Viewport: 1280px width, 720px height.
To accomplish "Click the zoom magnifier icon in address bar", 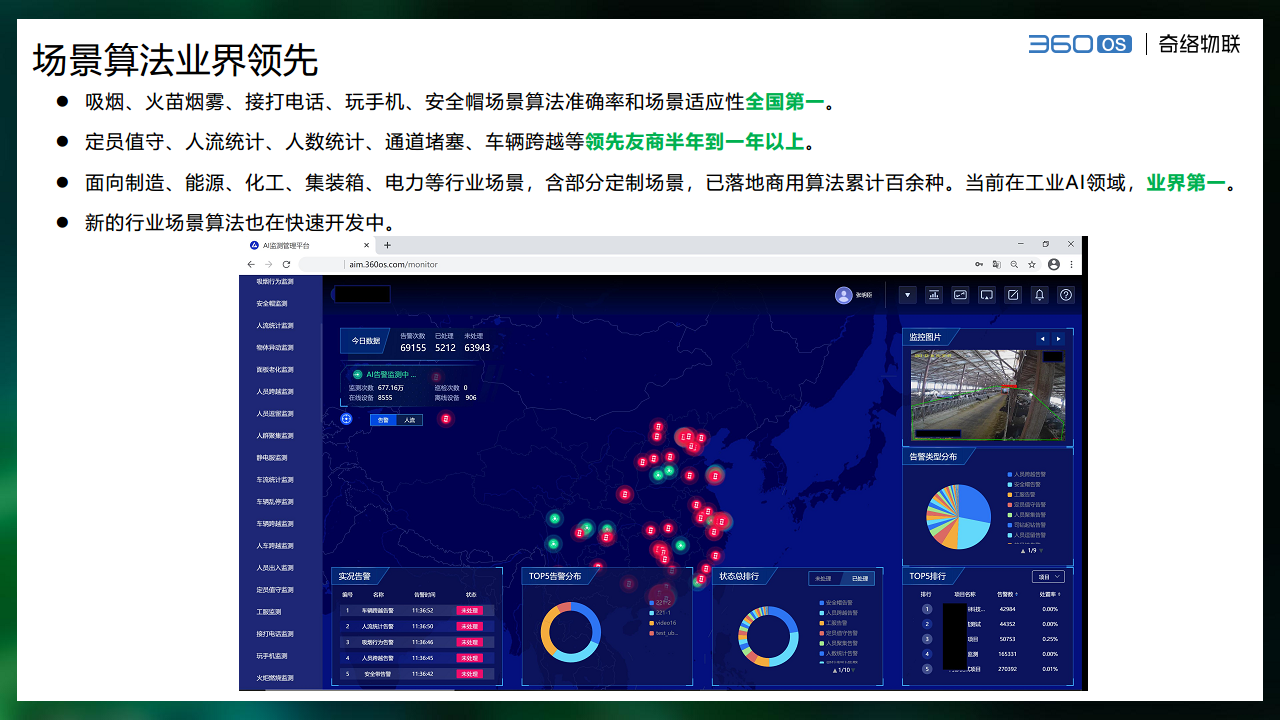I will tap(1014, 264).
